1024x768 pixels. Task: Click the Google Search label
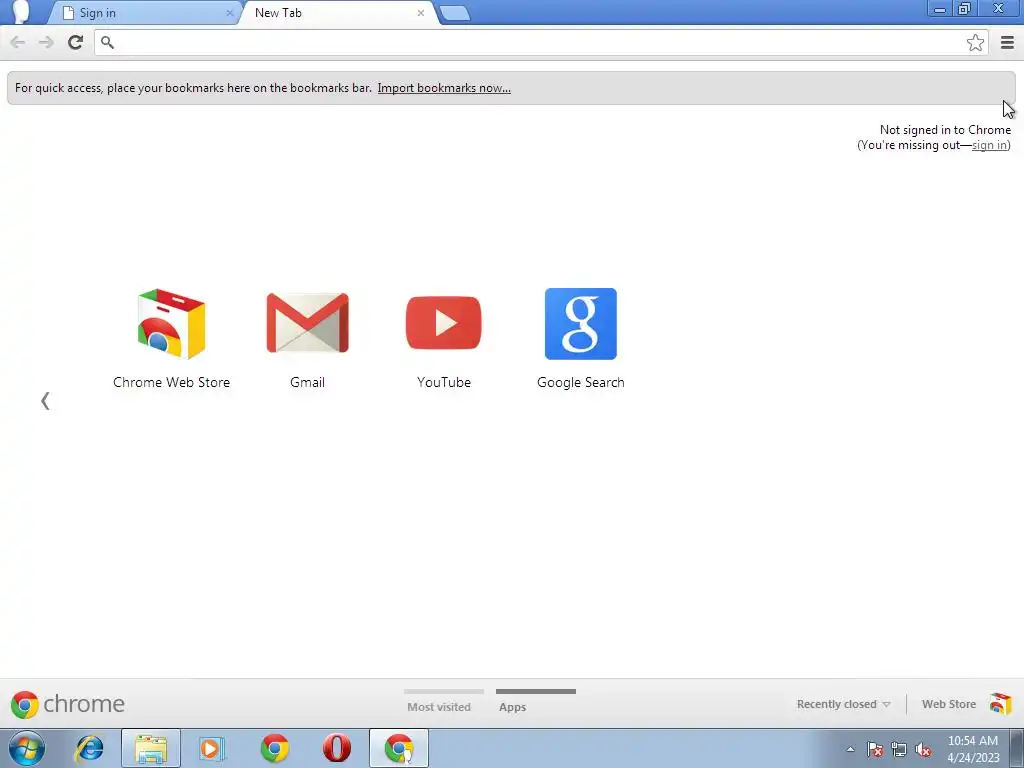tap(581, 382)
